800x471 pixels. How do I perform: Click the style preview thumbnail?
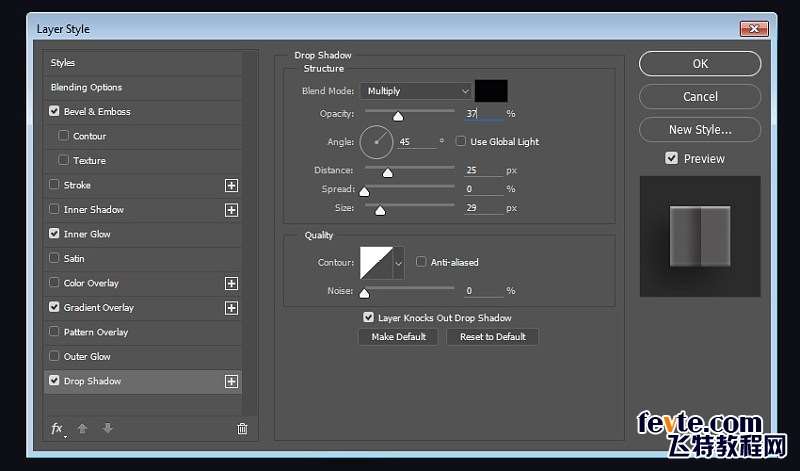pyautogui.click(x=700, y=237)
